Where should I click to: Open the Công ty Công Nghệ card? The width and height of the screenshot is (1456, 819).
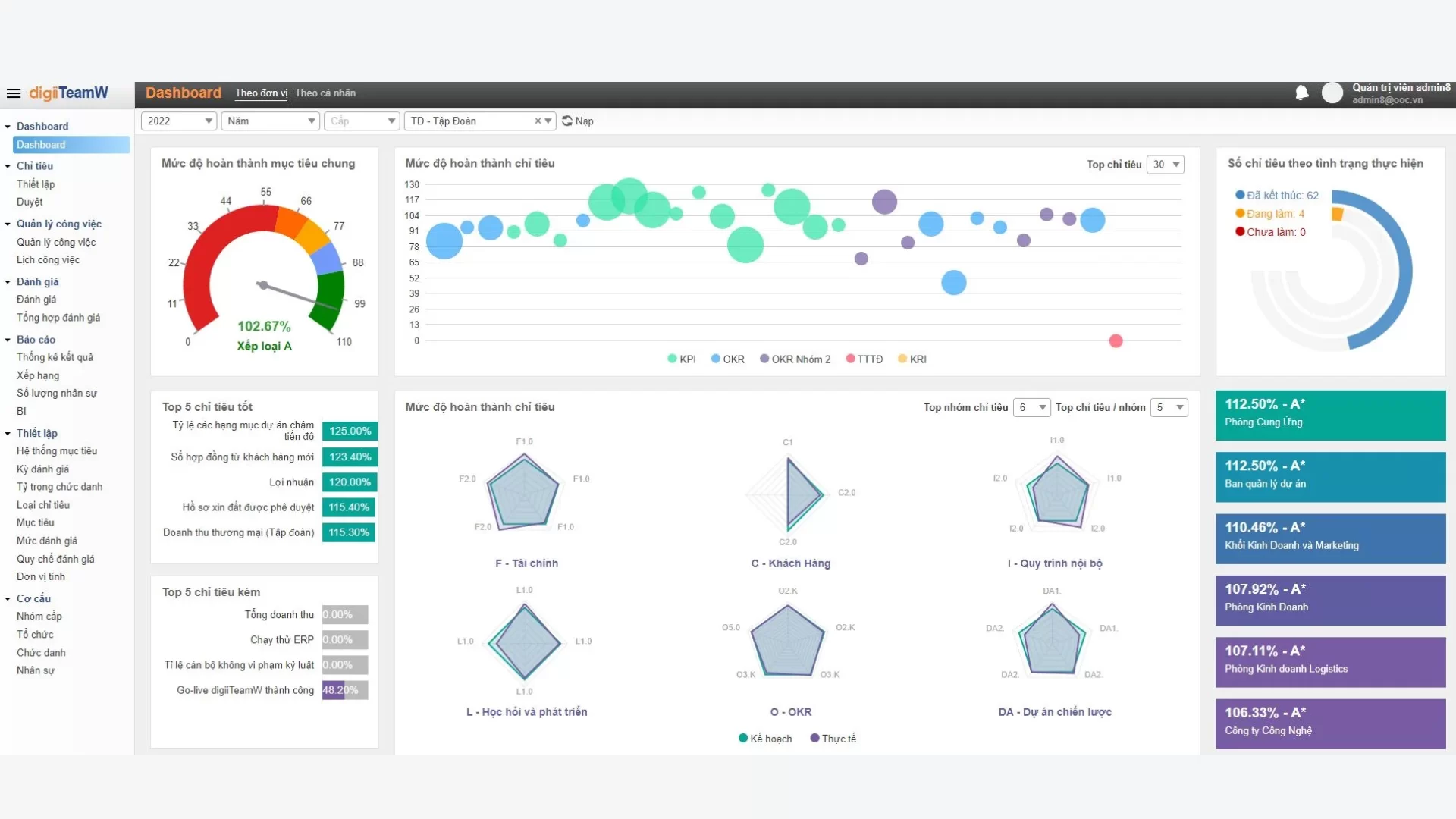1330,723
